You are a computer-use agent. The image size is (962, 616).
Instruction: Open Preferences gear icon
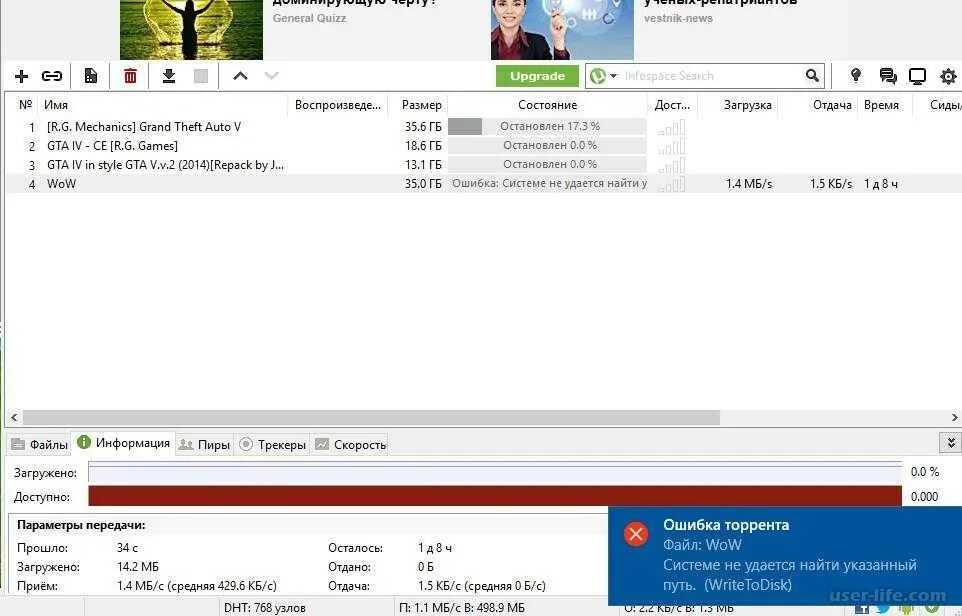point(948,76)
